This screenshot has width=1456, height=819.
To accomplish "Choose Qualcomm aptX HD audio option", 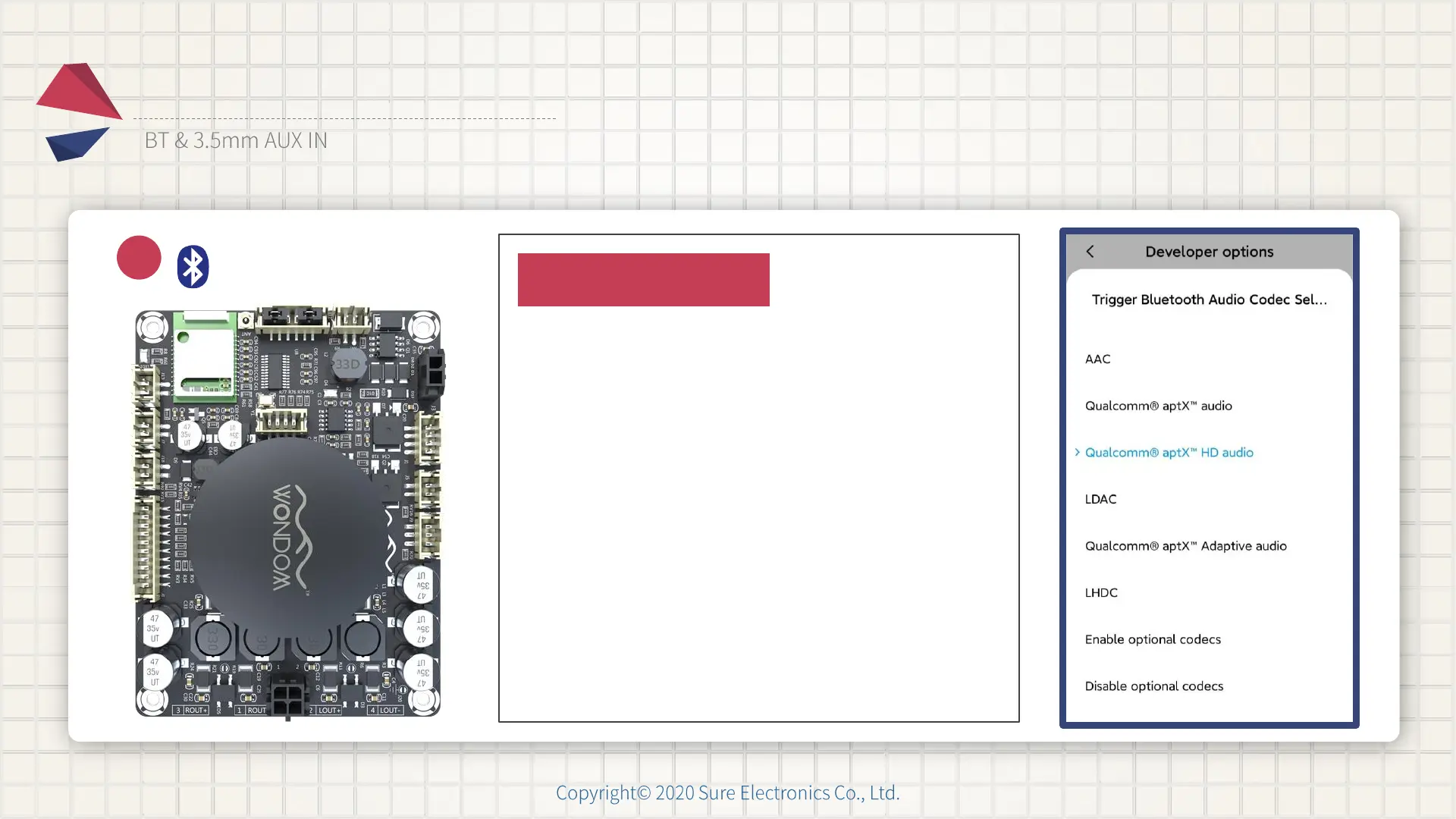I will 1169,453.
